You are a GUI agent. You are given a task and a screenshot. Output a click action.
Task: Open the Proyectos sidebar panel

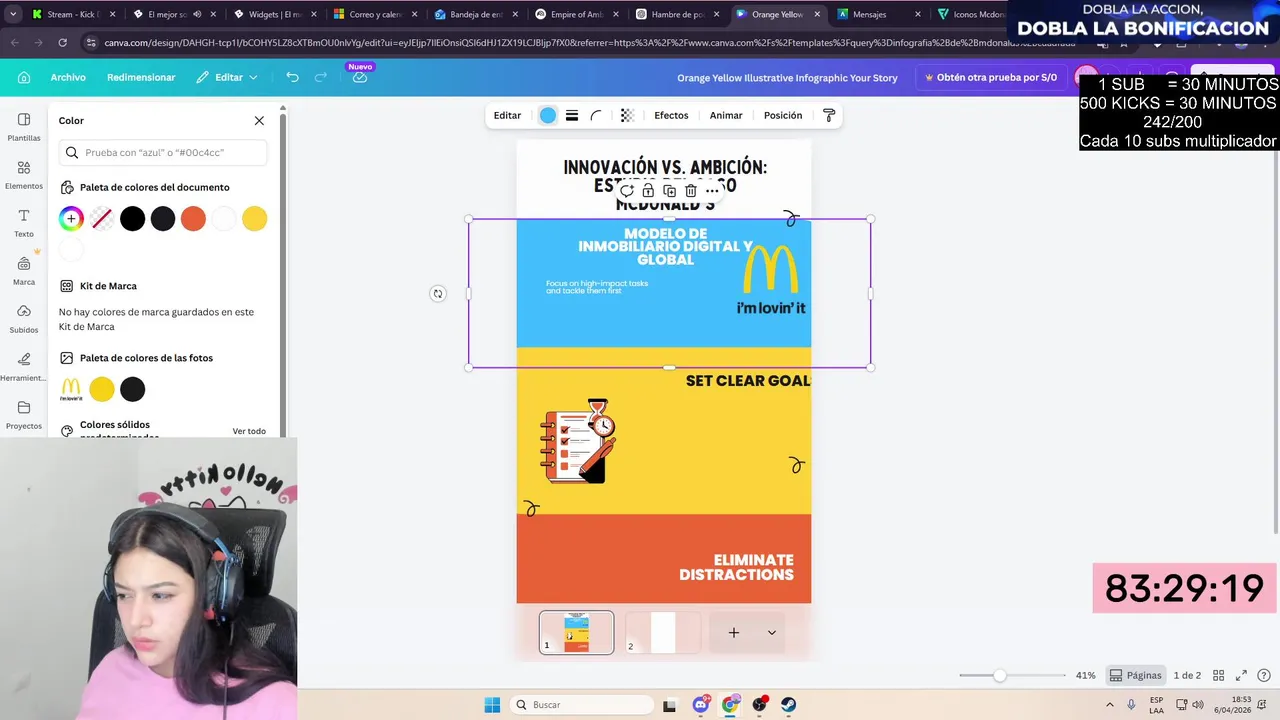pos(24,415)
